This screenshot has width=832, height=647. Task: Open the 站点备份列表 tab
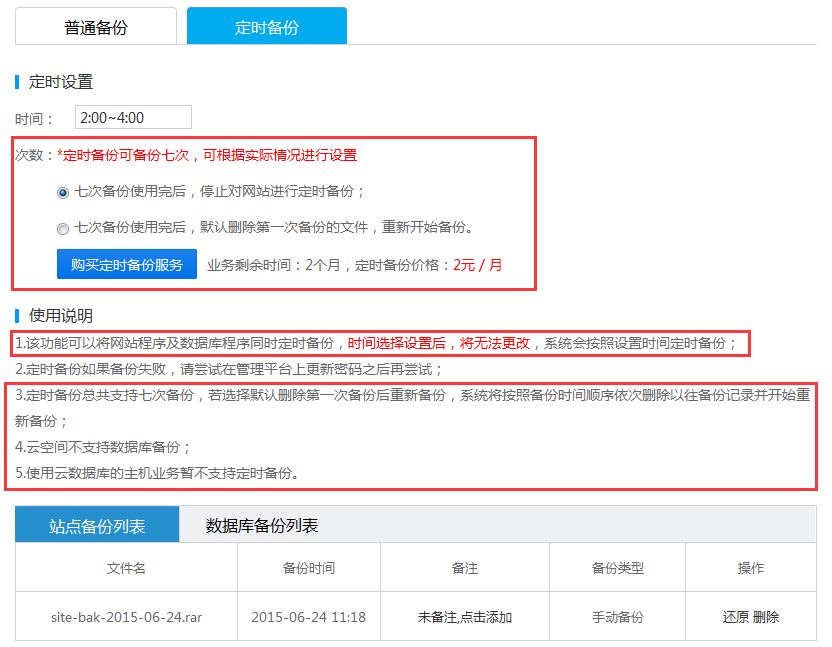[x=97, y=525]
